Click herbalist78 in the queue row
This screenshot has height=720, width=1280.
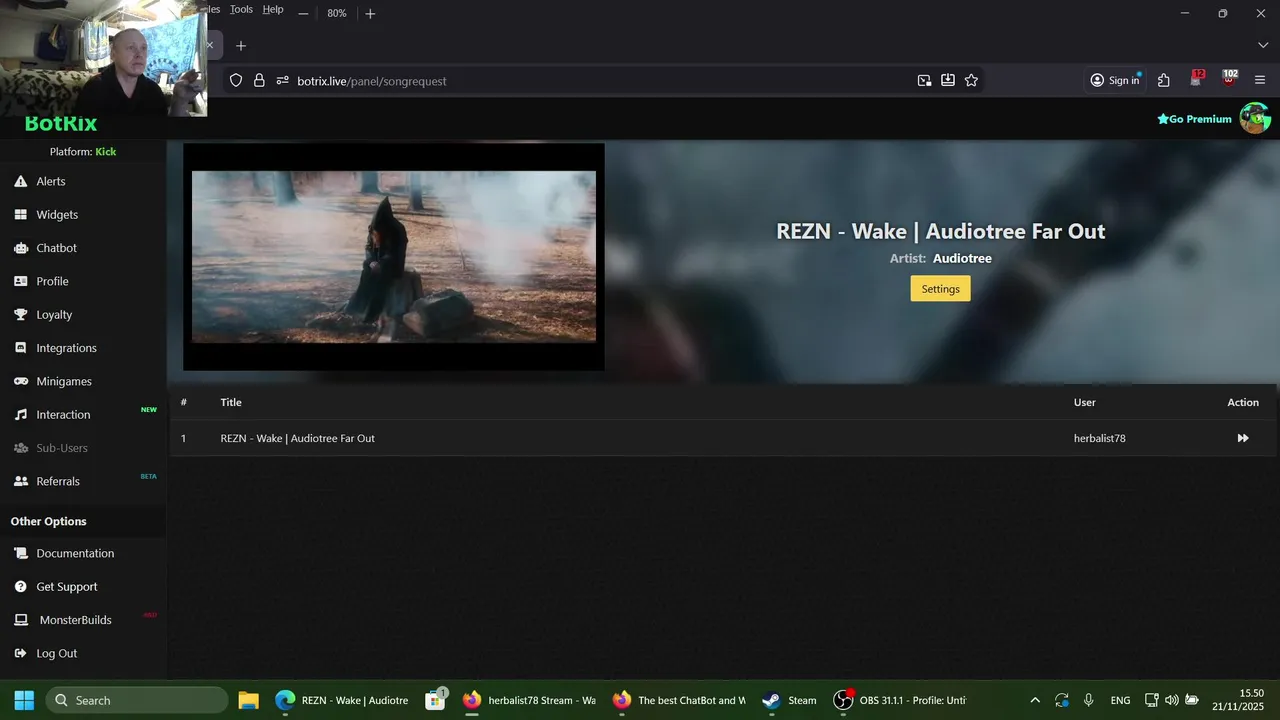tap(1100, 438)
